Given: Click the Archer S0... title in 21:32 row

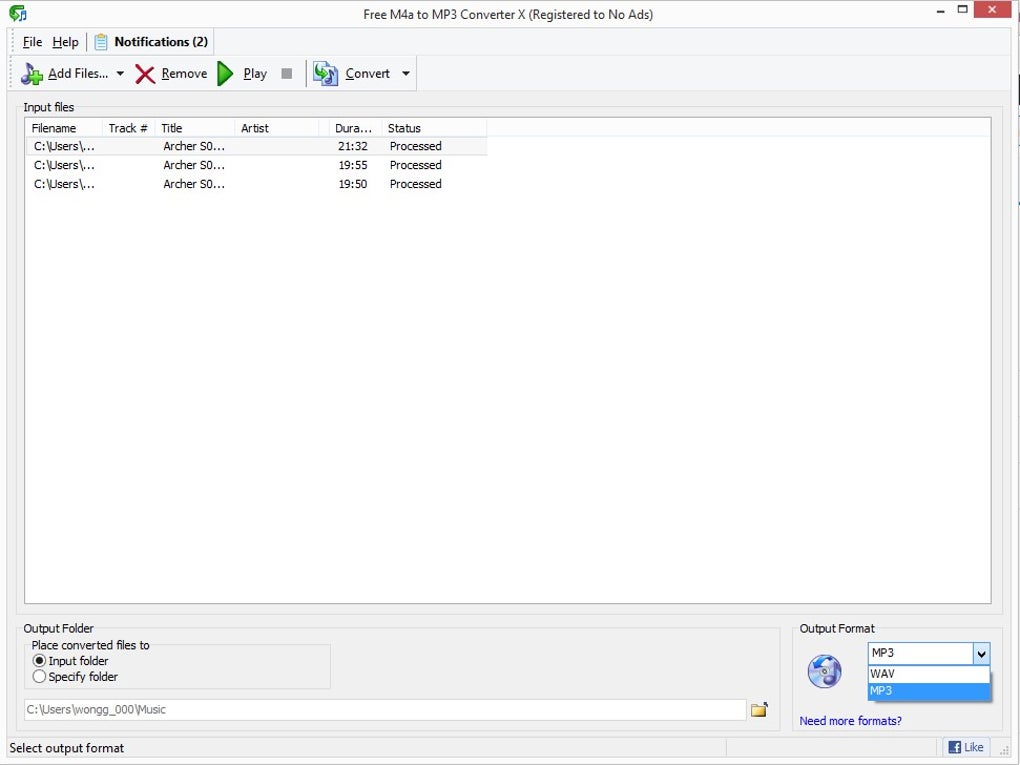Looking at the screenshot, I should pyautogui.click(x=194, y=146).
